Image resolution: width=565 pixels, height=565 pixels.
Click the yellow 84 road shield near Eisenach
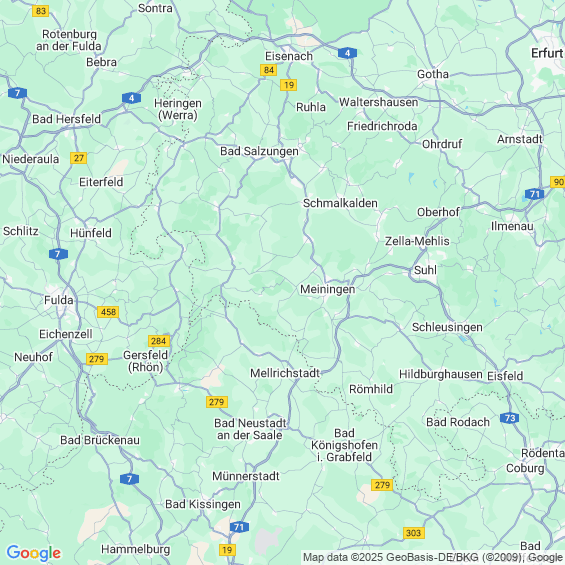click(268, 70)
